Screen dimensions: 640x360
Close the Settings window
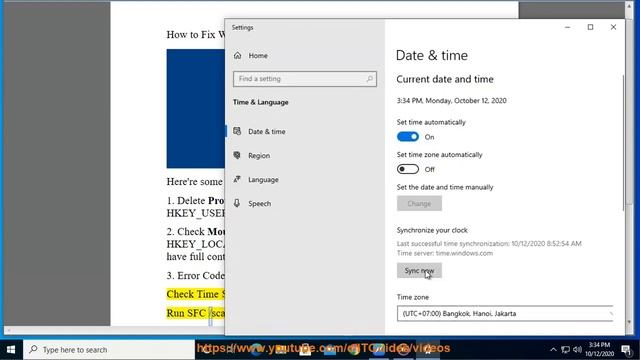tap(613, 27)
